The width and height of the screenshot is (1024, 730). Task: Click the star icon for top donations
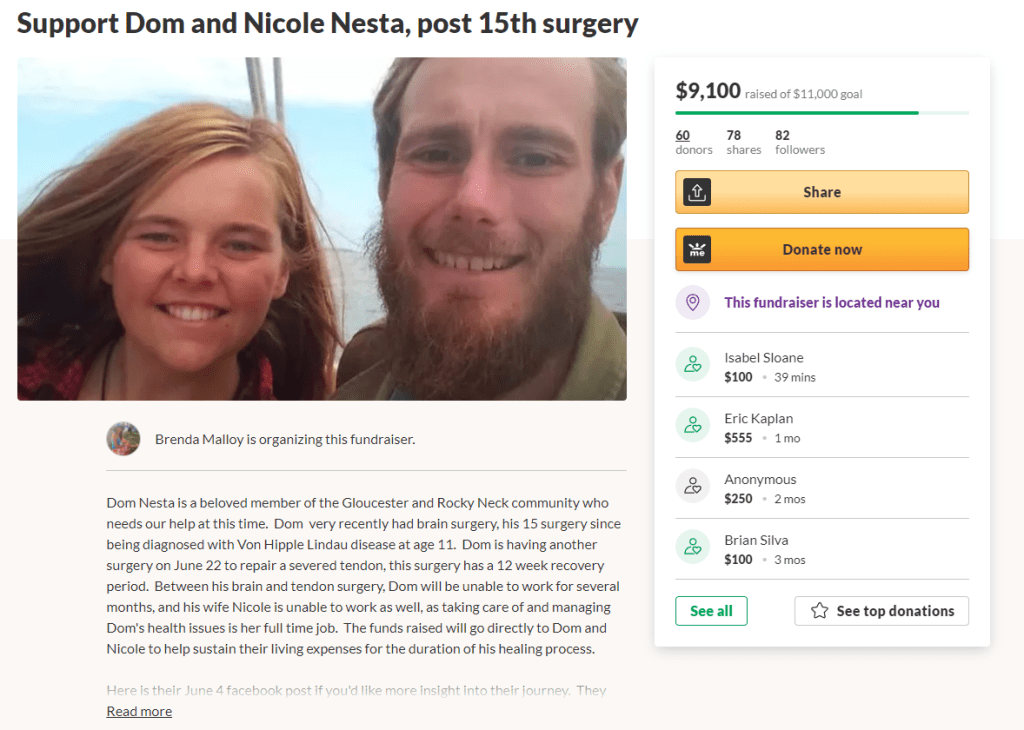click(x=820, y=611)
